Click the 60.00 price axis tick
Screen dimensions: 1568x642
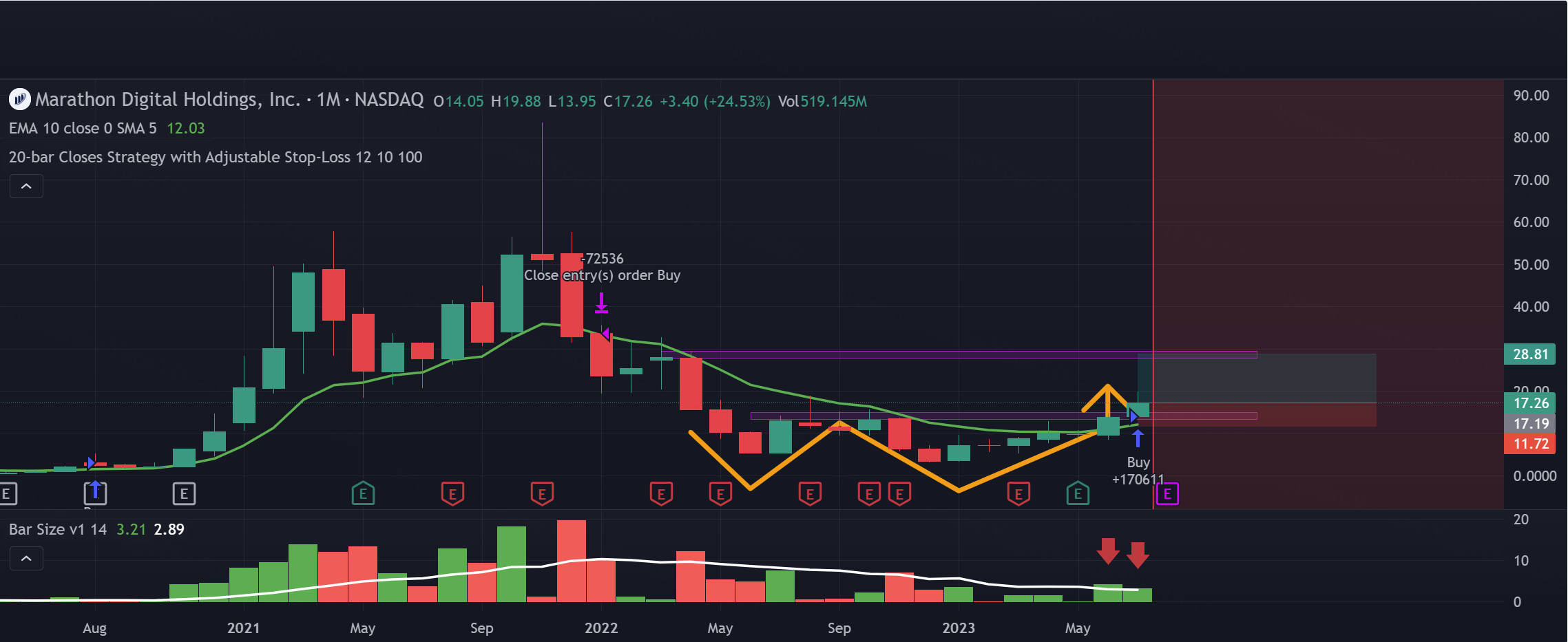(x=1531, y=222)
